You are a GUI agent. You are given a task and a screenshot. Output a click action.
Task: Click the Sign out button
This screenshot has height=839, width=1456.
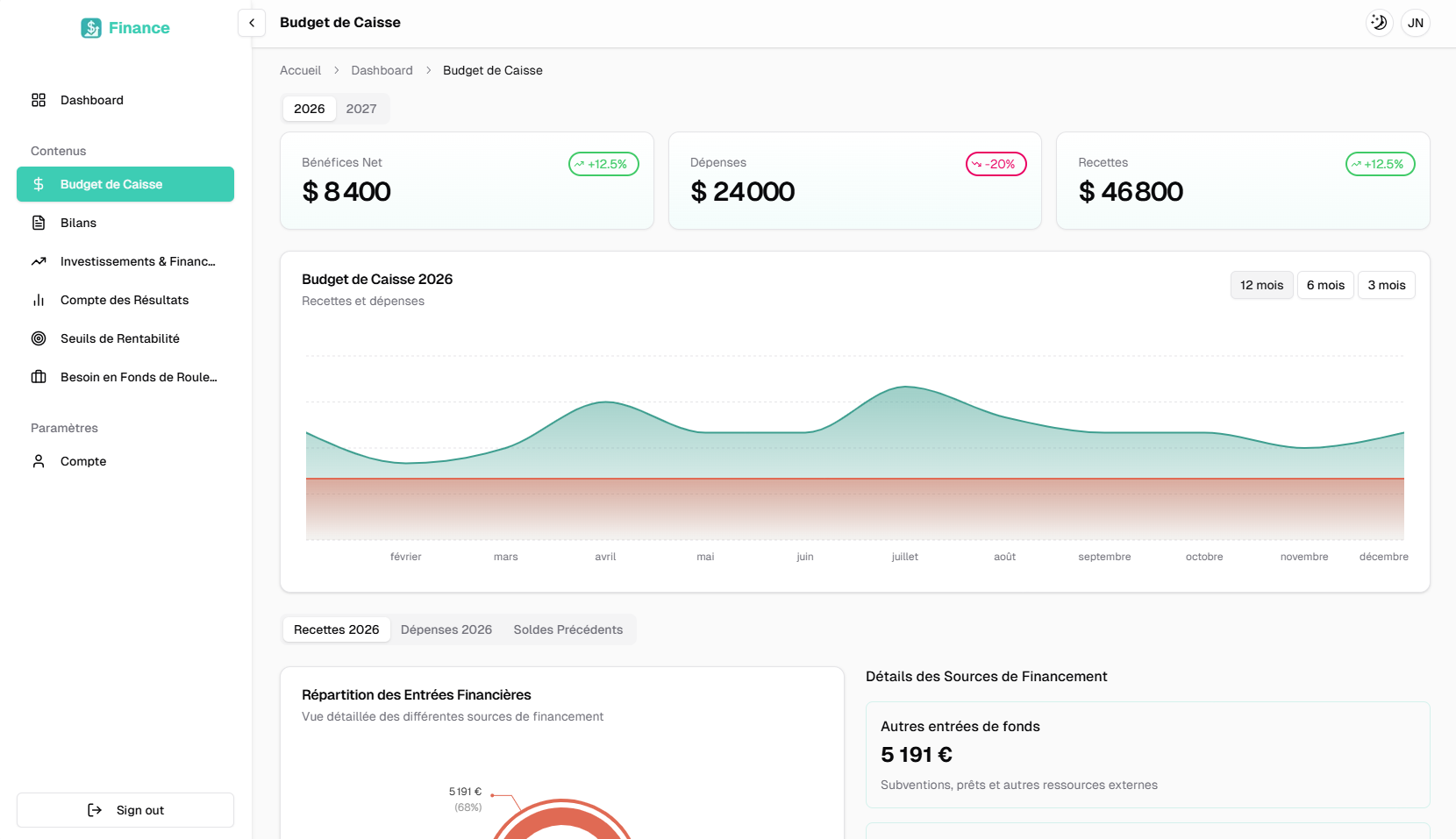(125, 810)
